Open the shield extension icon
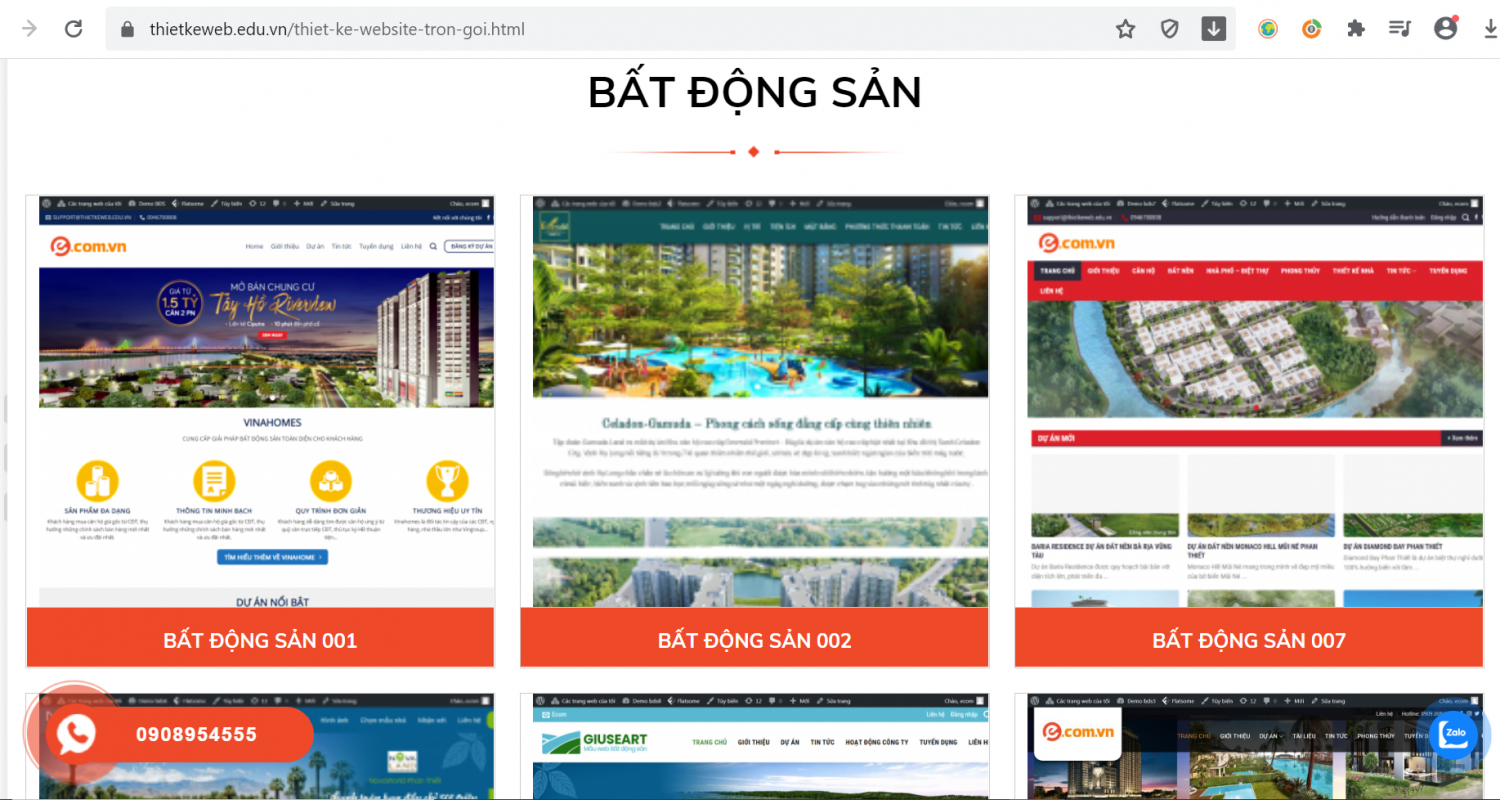 pyautogui.click(x=1170, y=29)
